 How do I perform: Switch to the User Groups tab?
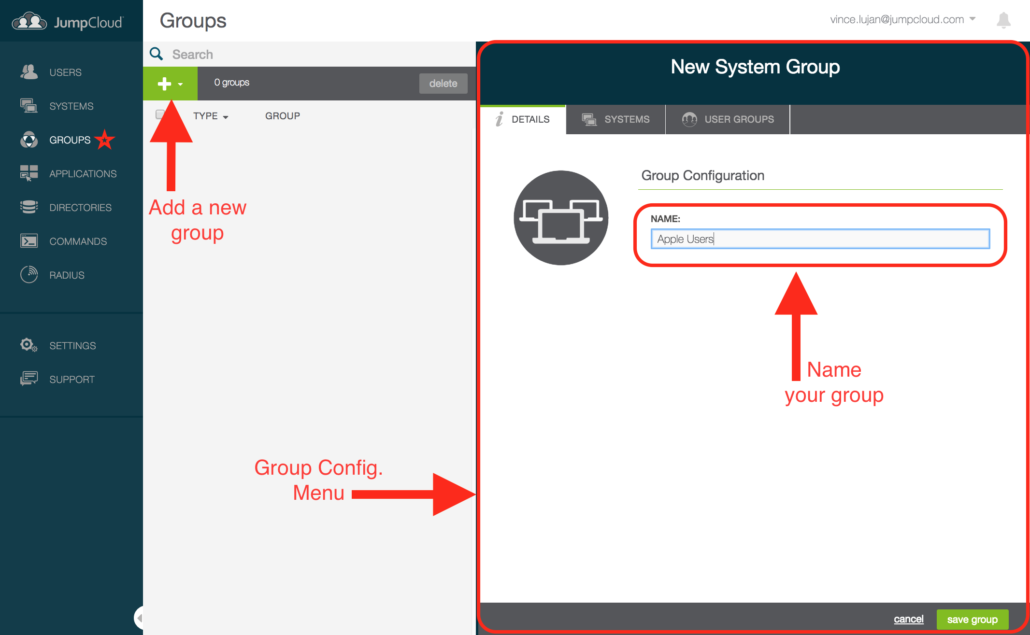[x=727, y=119]
